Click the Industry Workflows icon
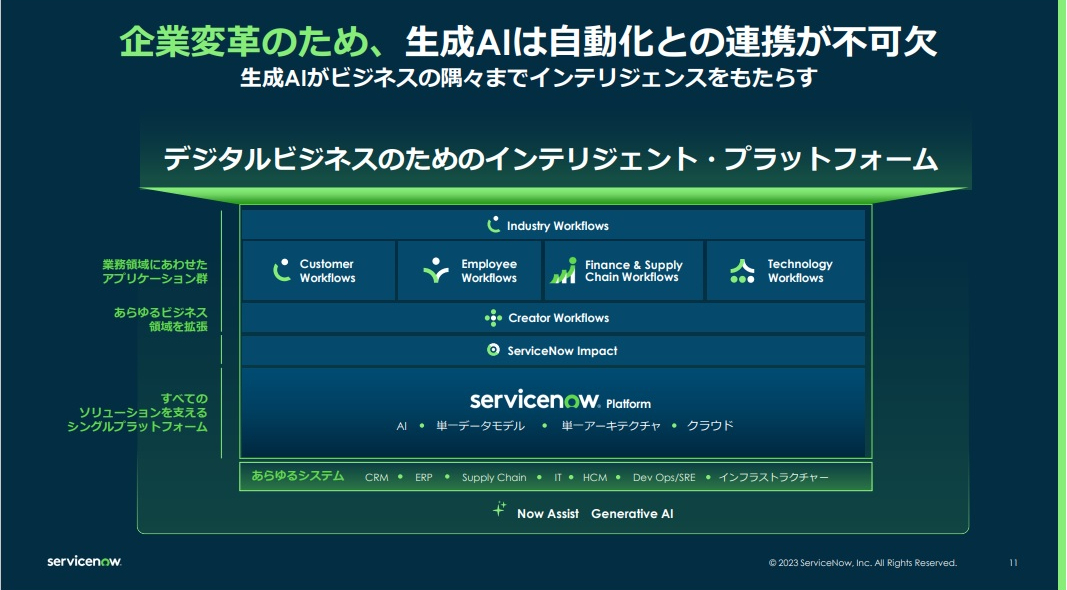Image resolution: width=1067 pixels, height=590 pixels. click(x=494, y=225)
